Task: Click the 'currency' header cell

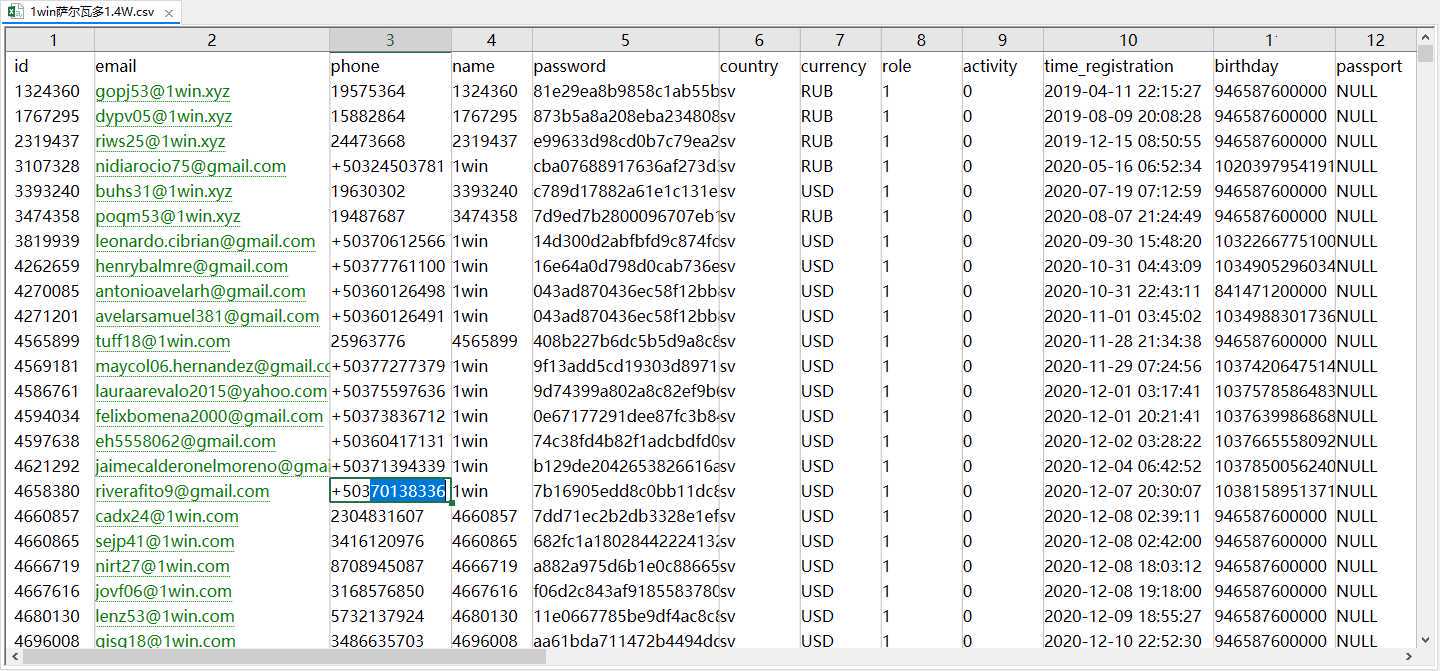Action: (x=840, y=66)
